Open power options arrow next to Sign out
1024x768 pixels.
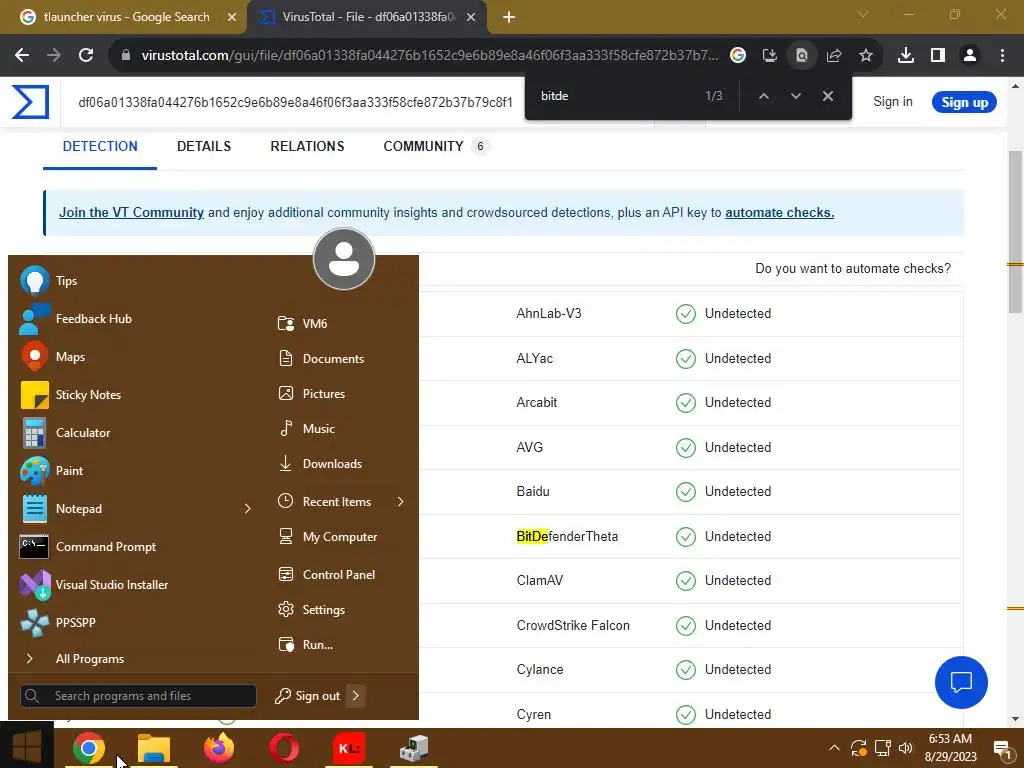click(x=356, y=696)
